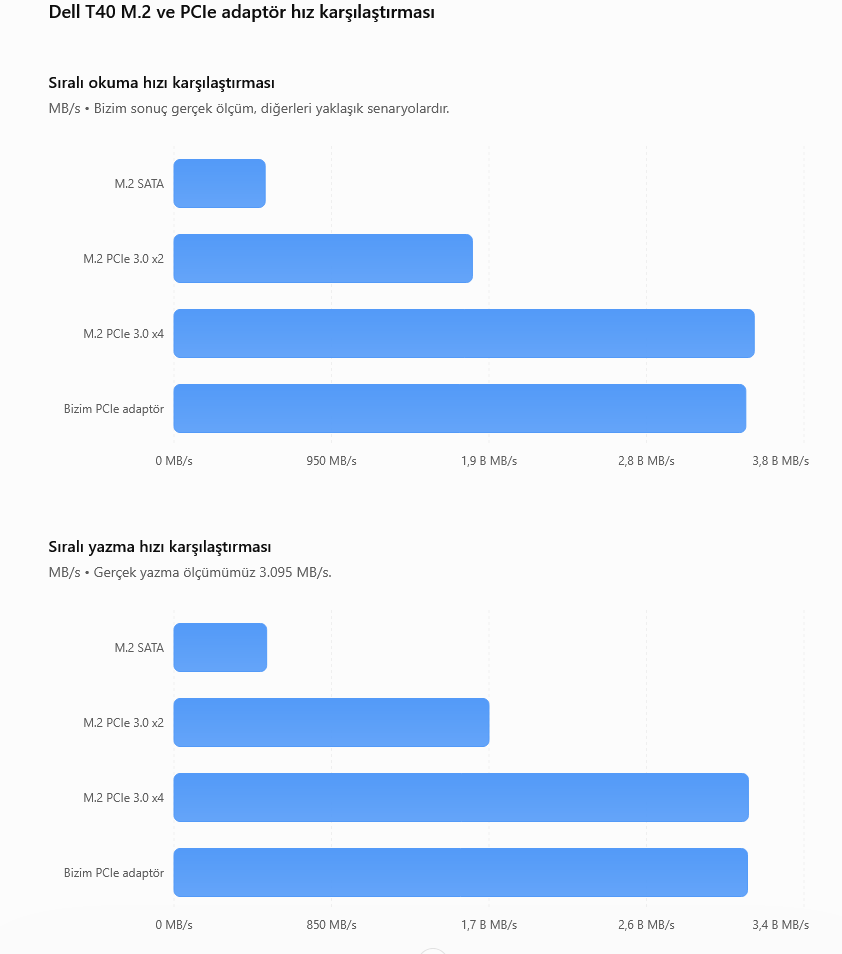Click the 3,4 B MB/s axis label
The height and width of the screenshot is (954, 842).
[x=781, y=925]
